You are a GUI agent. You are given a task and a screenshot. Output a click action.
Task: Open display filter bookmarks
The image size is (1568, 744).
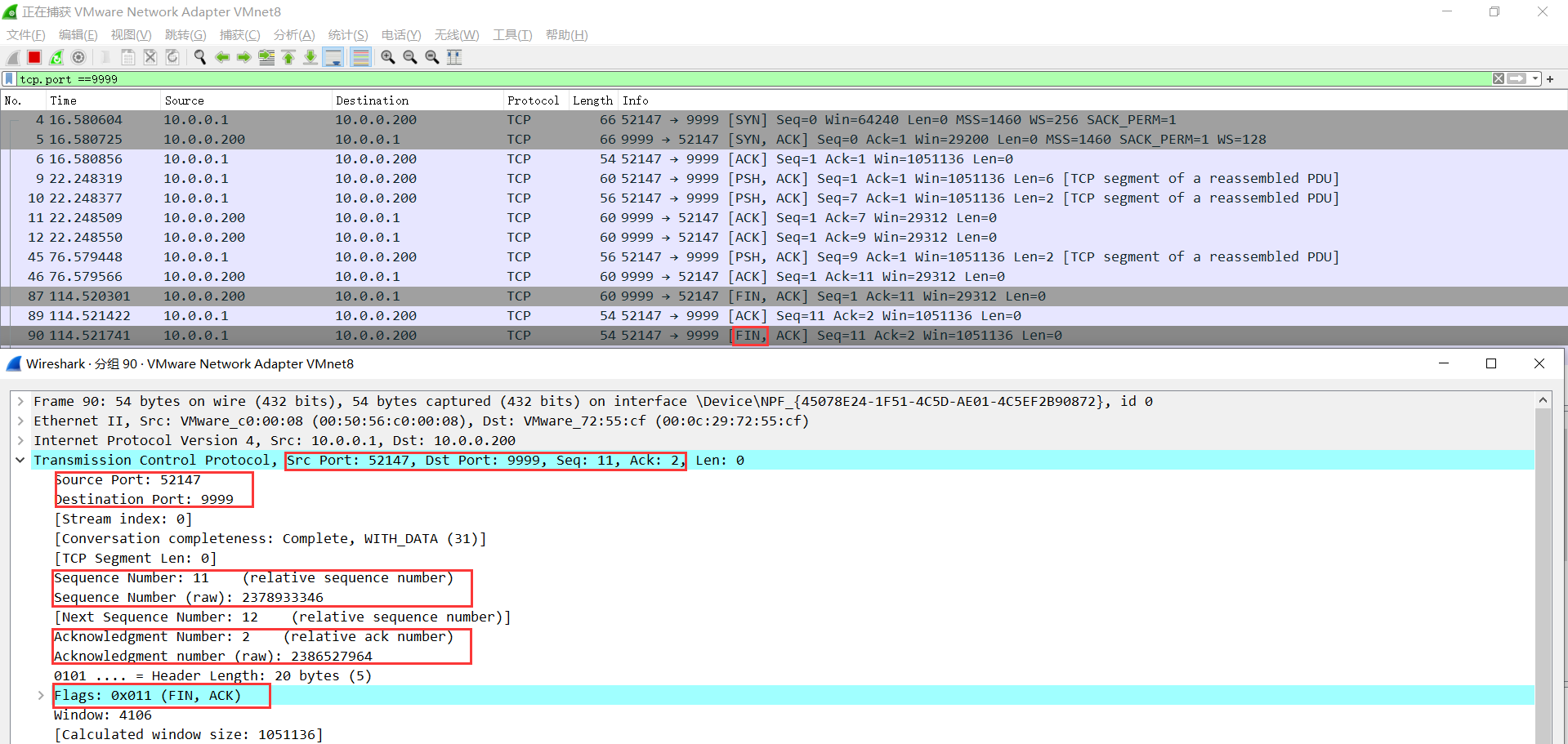pos(9,79)
